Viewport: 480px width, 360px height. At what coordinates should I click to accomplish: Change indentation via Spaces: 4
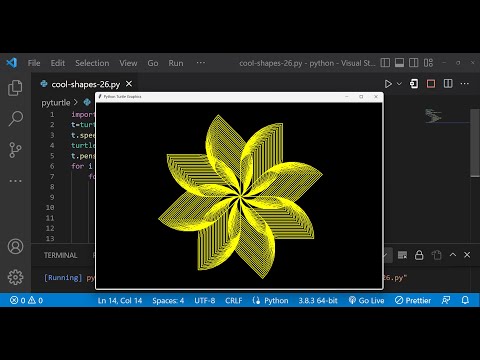click(x=168, y=301)
